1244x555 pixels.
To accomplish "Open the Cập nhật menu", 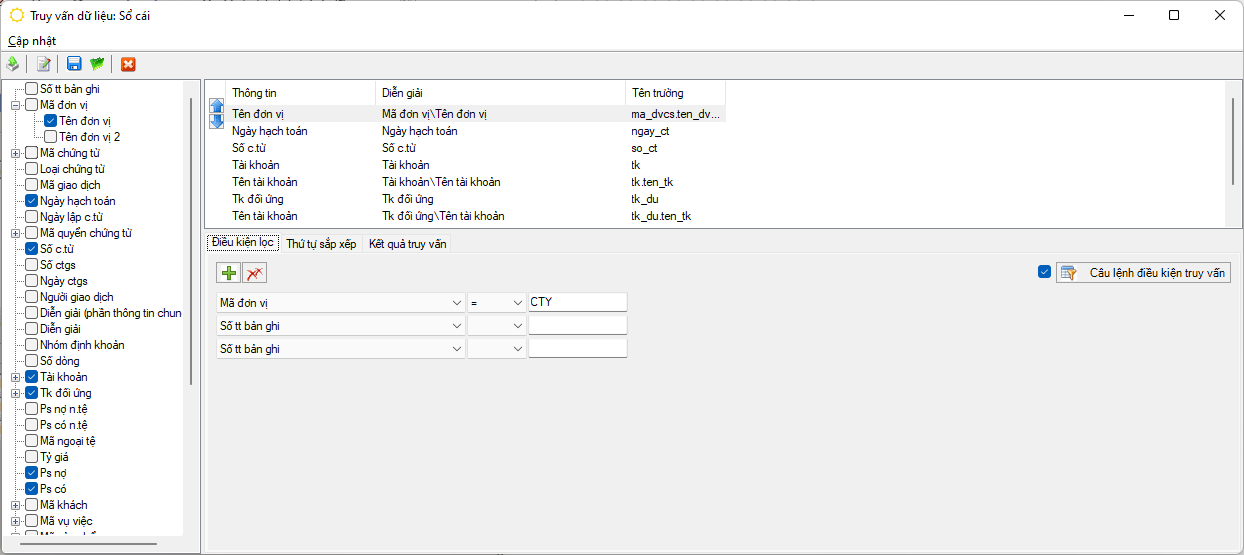I will tap(32, 41).
